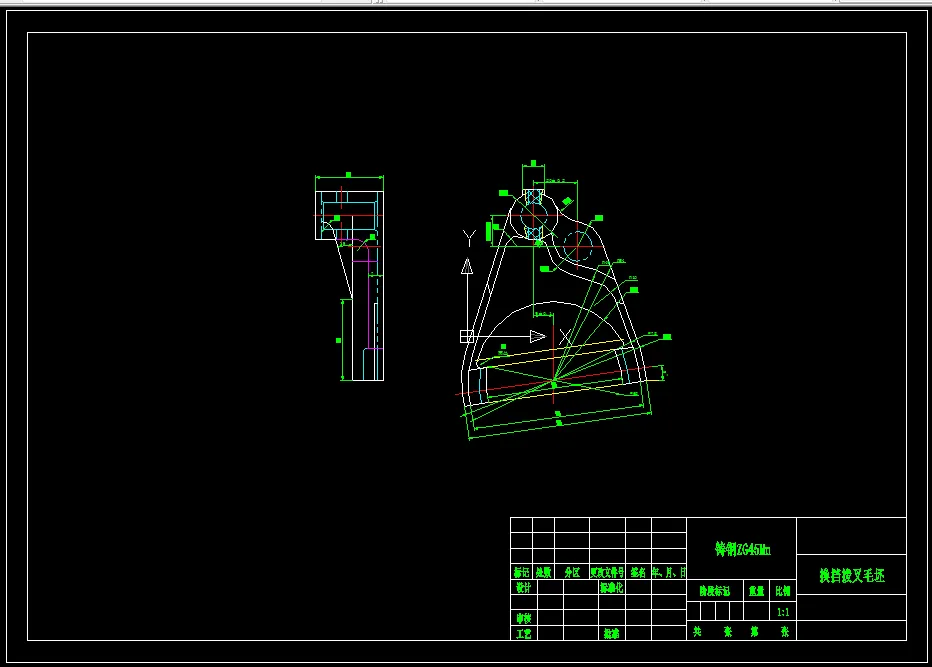Click the 阶段标记 label
Image resolution: width=932 pixels, height=667 pixels.
pyautogui.click(x=714, y=591)
